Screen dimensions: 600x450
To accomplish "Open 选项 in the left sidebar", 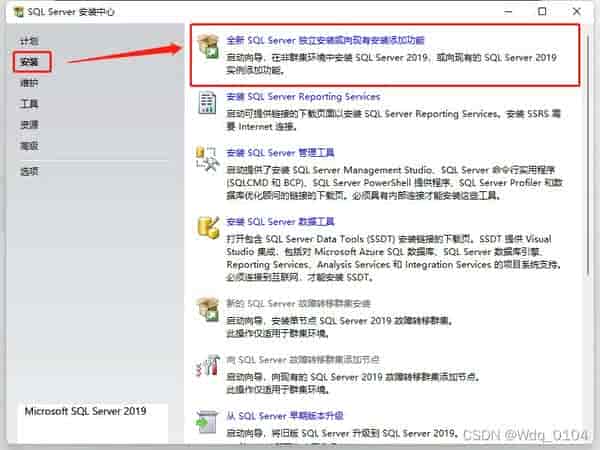I will (29, 171).
